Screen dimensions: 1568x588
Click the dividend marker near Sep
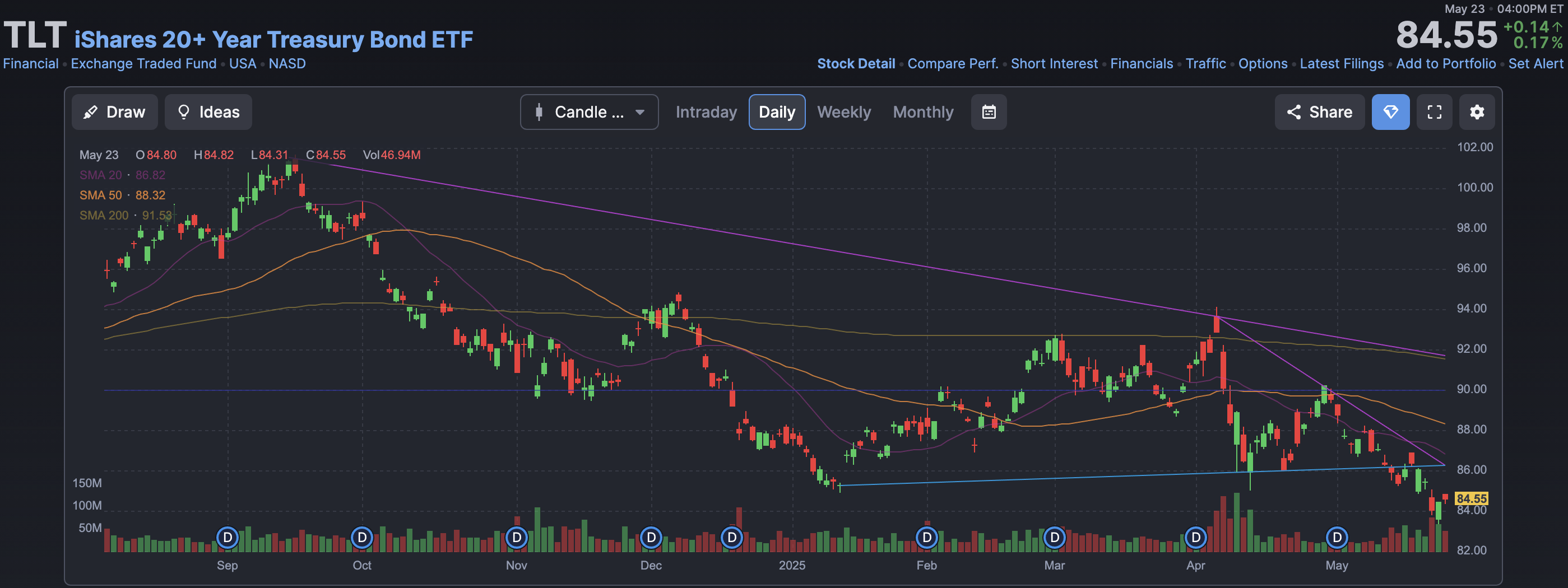pos(228,538)
